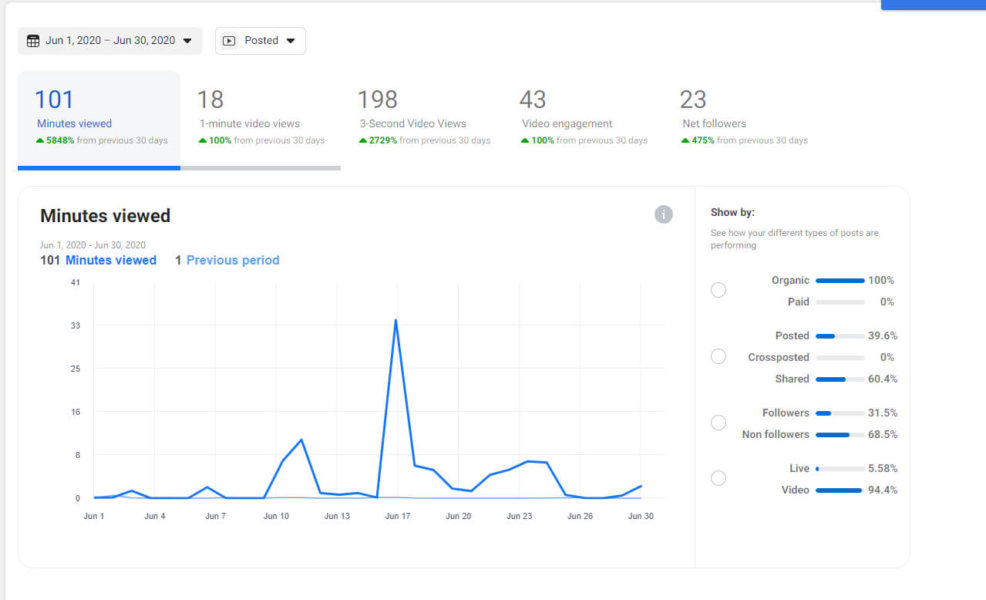Click the Shared 60.4% progress bar
Screen dimensions: 986x600
841,379
